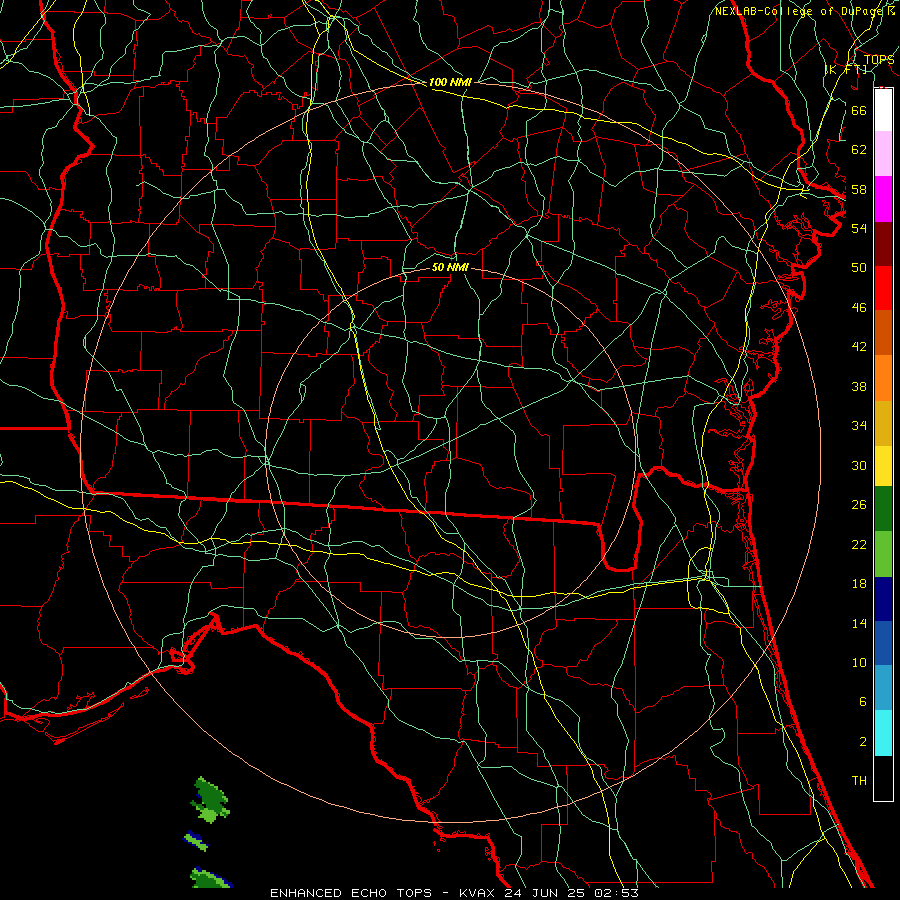
Task: Click the '30' legend value
Action: pyautogui.click(x=859, y=465)
